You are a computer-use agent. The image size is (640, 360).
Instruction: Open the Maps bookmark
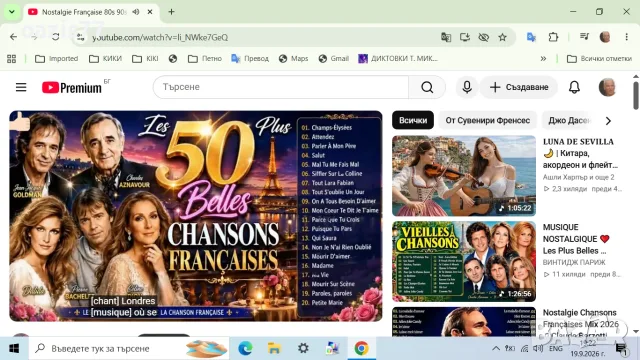[293, 59]
